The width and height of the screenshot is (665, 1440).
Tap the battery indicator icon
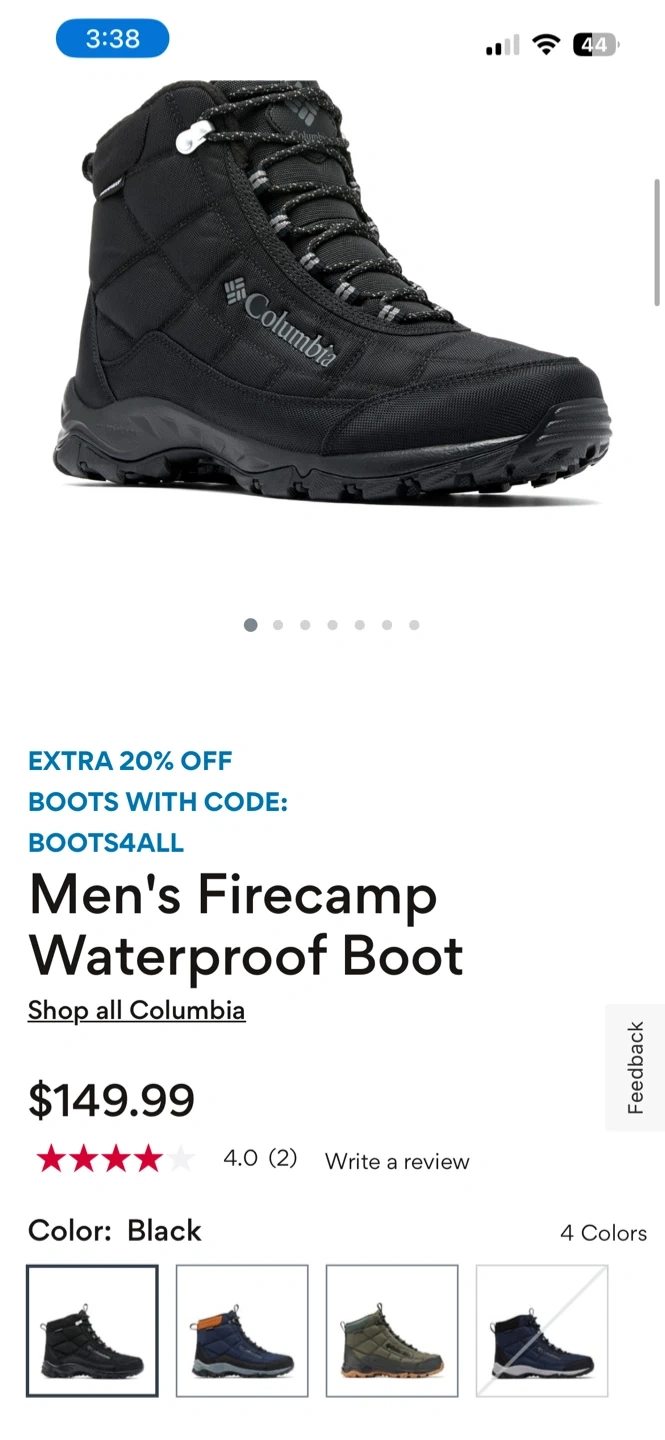pyautogui.click(x=596, y=45)
